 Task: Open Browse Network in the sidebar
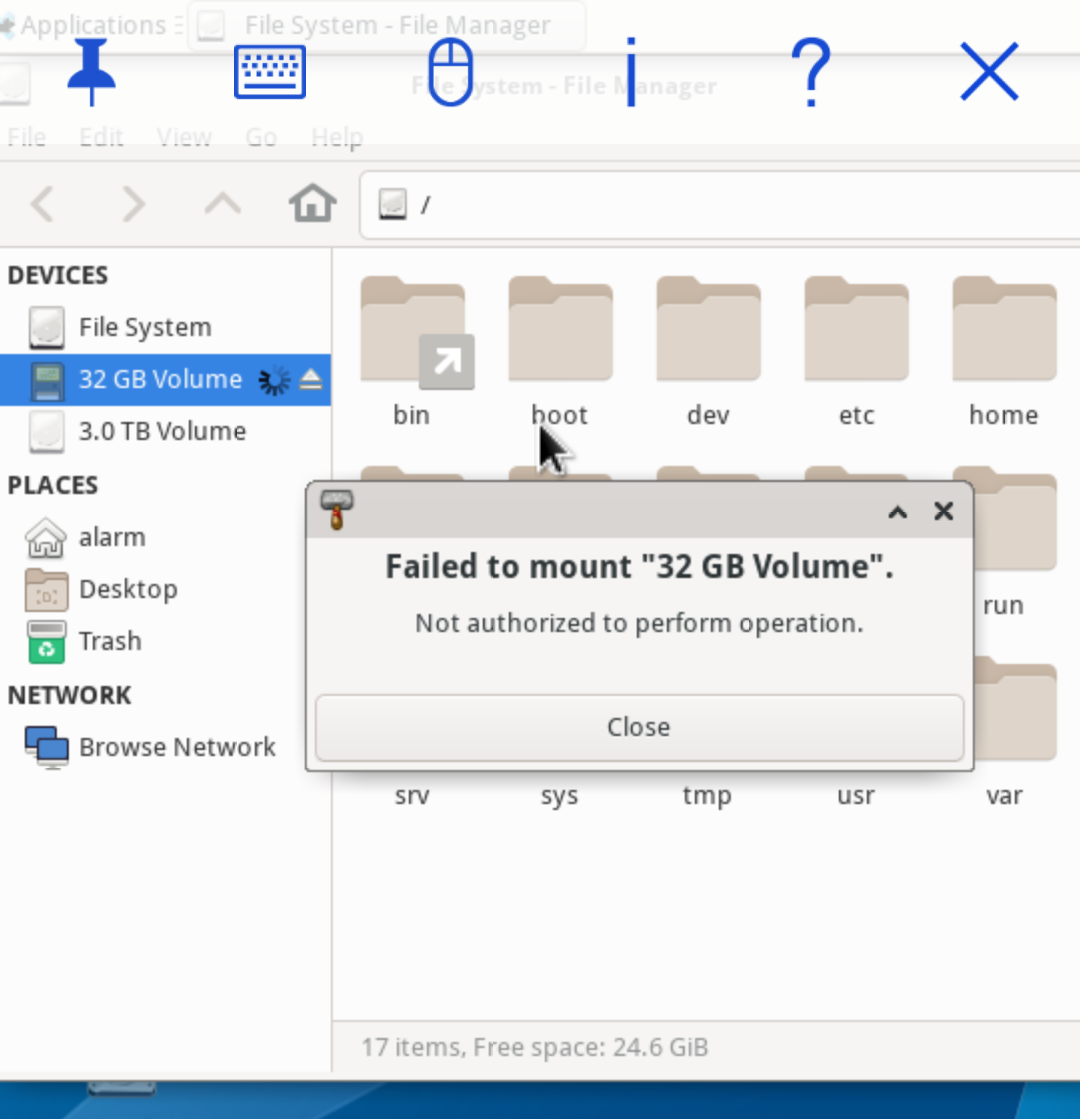177,747
